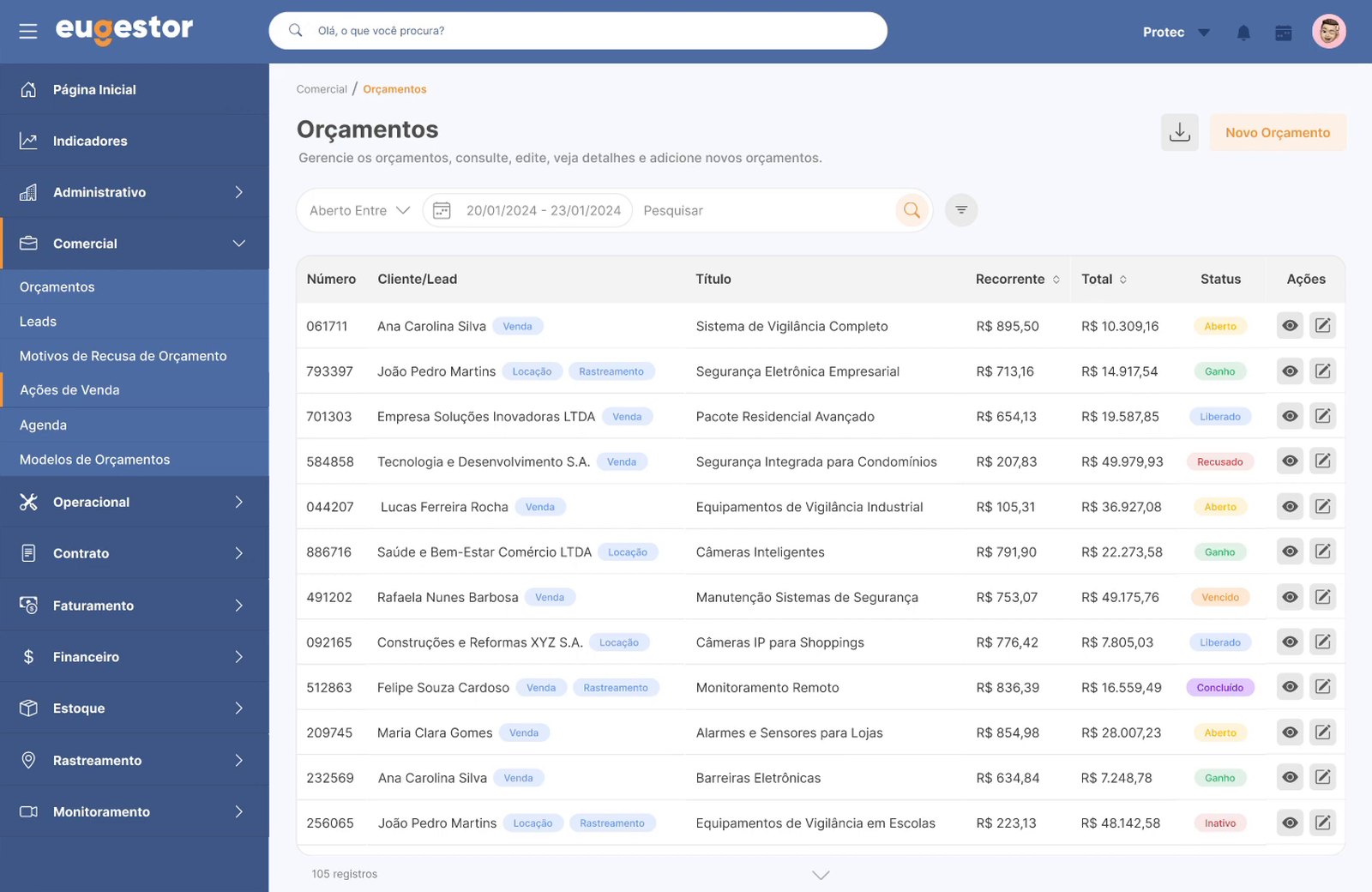This screenshot has height=892, width=1372.
Task: Click the Recusado status badge
Action: (1220, 461)
